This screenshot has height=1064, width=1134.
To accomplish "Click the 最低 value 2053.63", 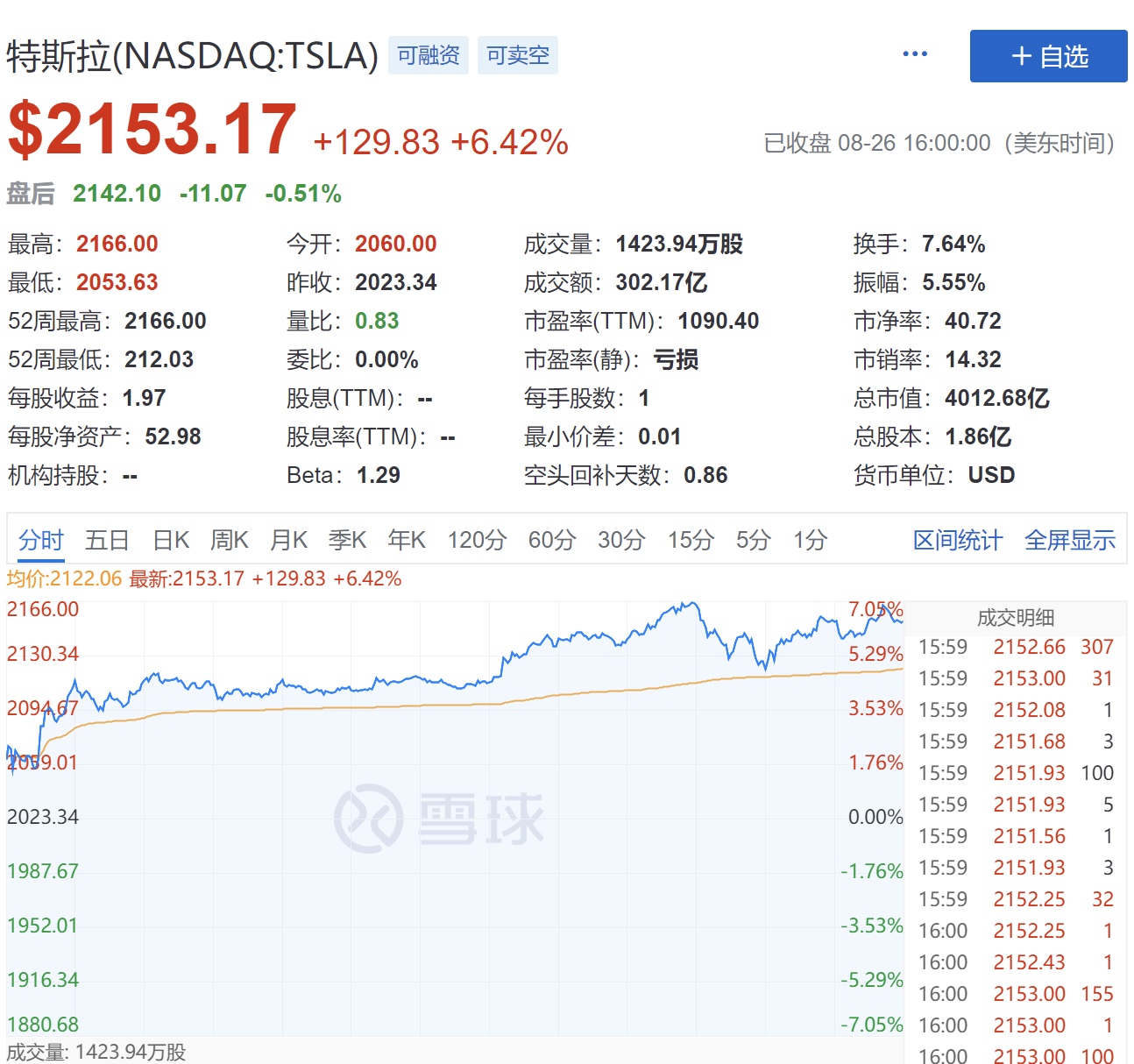I will point(117,282).
